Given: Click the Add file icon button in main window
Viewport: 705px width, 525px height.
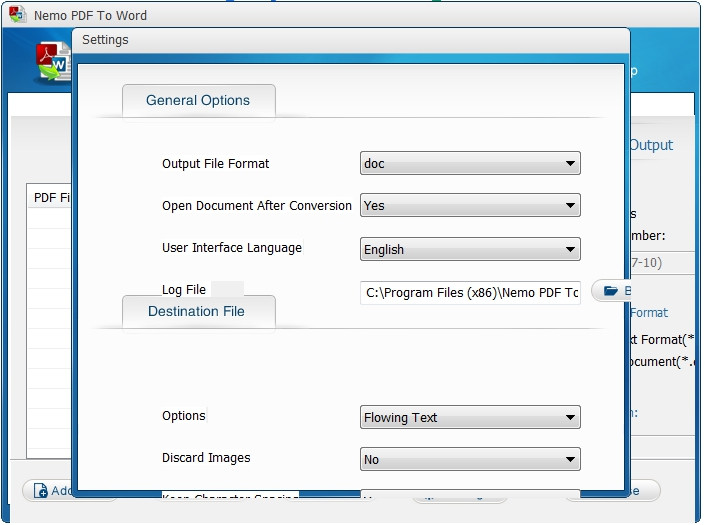Looking at the screenshot, I should click(47, 490).
